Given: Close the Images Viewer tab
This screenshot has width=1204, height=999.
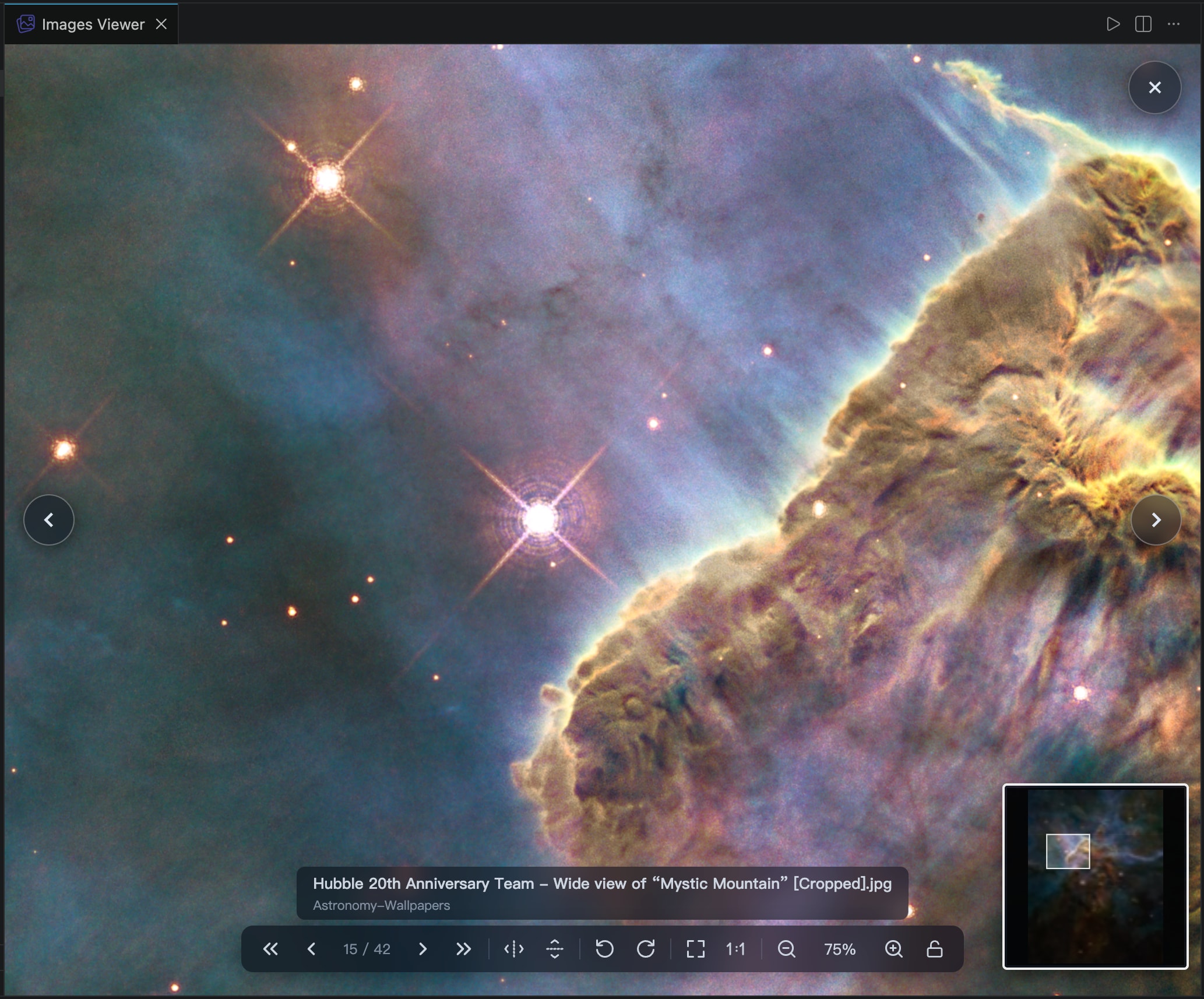Looking at the screenshot, I should tap(161, 24).
